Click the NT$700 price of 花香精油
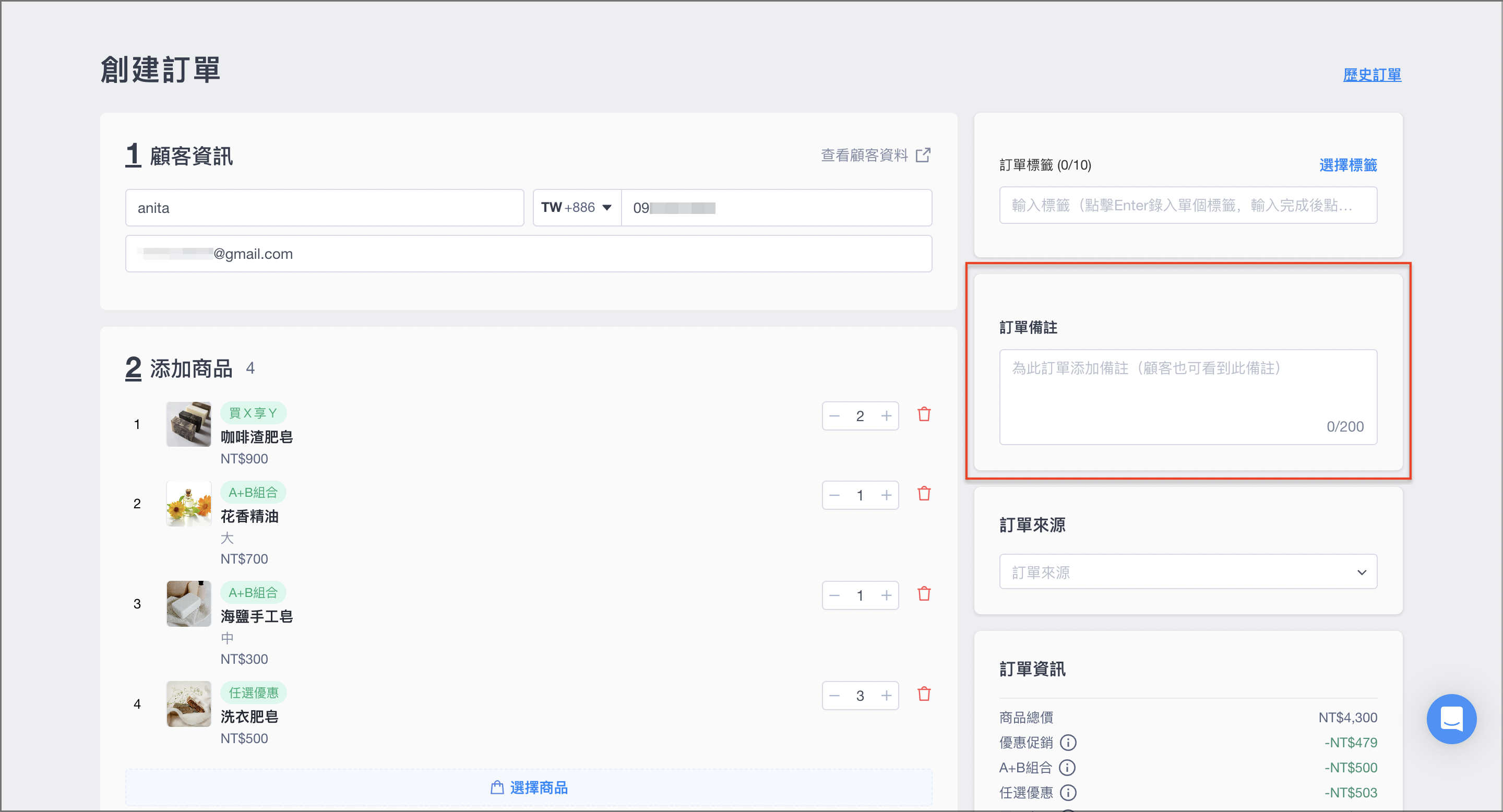Viewport: 1503px width, 812px height. pos(244,559)
